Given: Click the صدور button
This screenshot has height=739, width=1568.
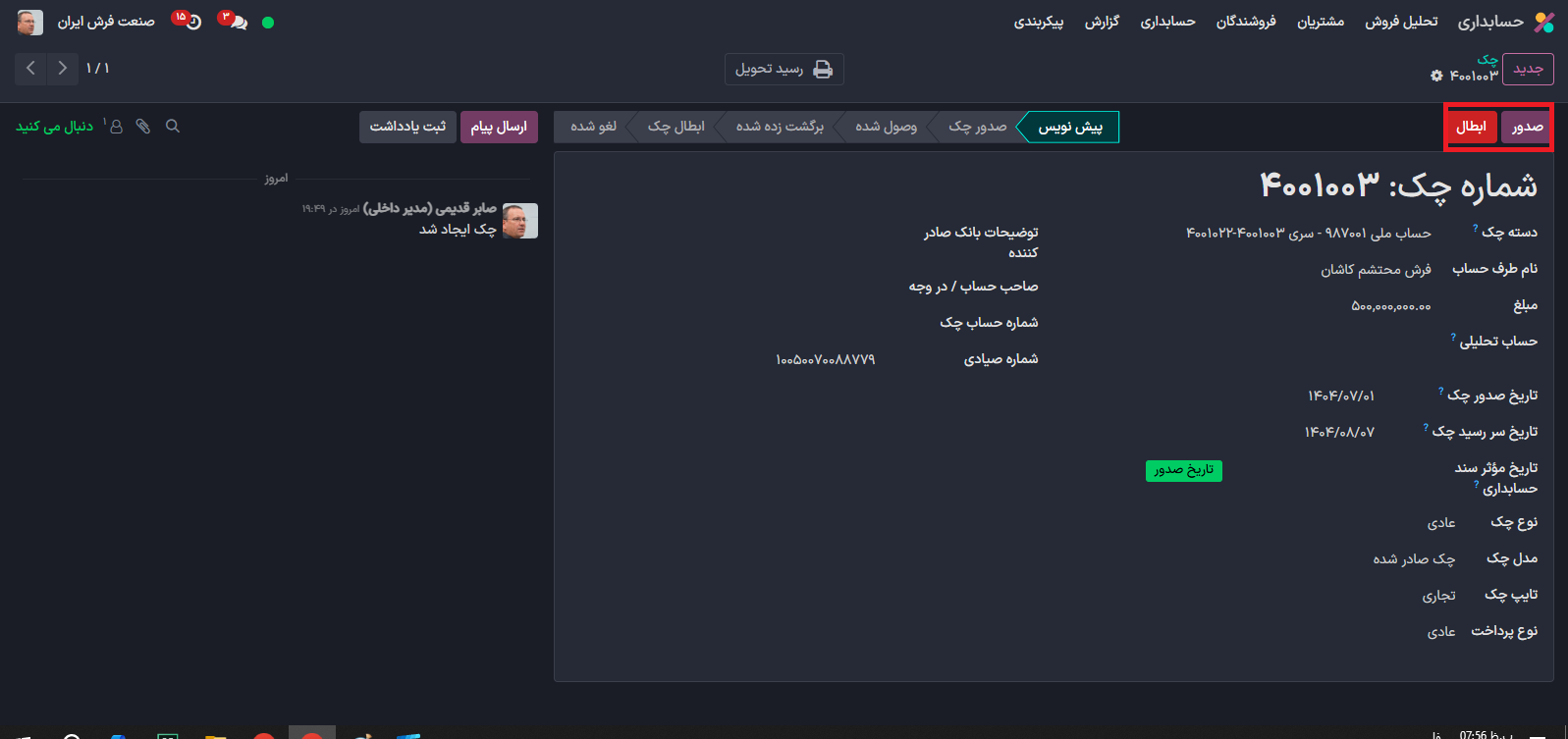Looking at the screenshot, I should pos(1527,127).
